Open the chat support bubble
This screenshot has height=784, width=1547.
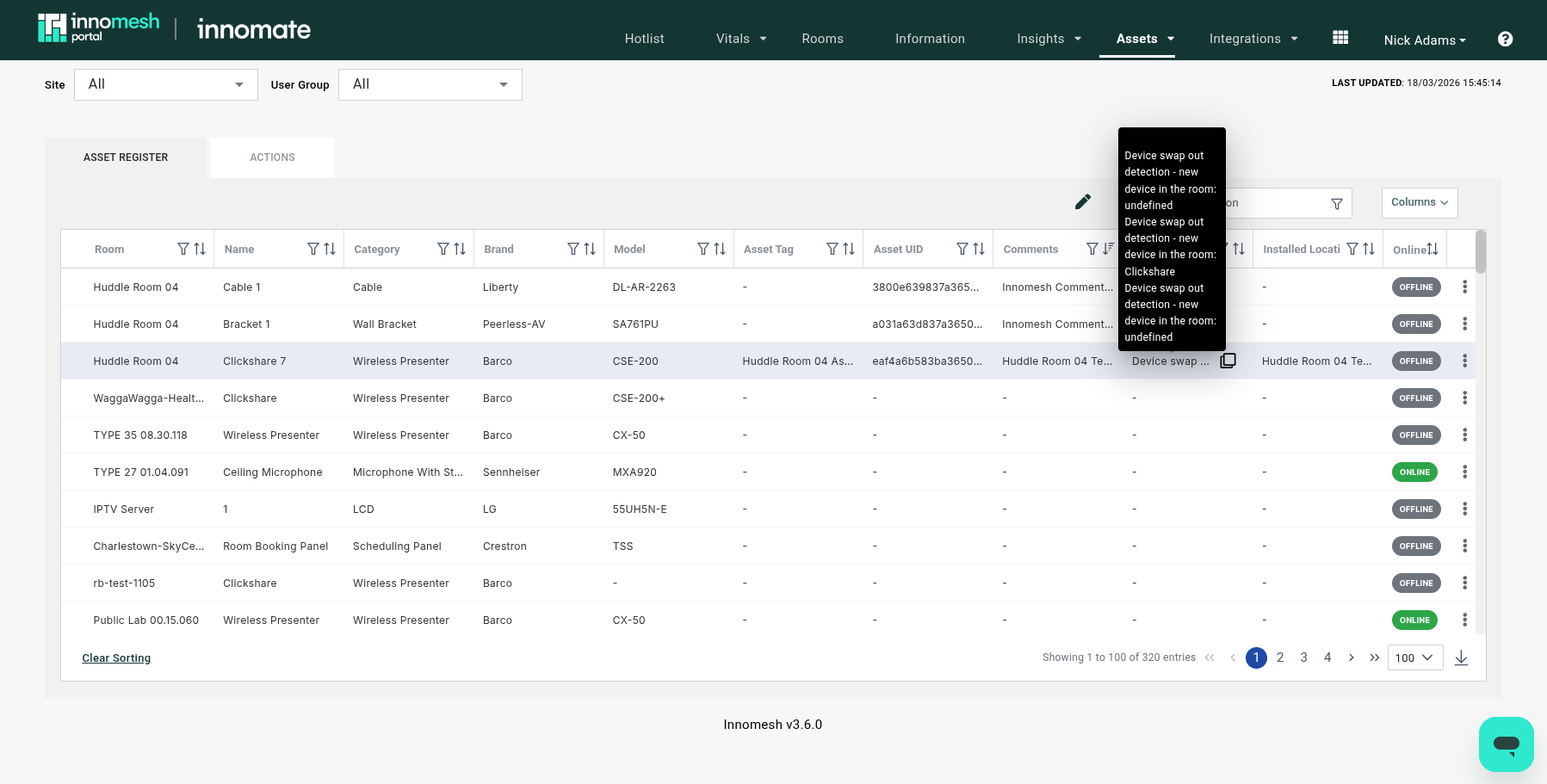1506,744
